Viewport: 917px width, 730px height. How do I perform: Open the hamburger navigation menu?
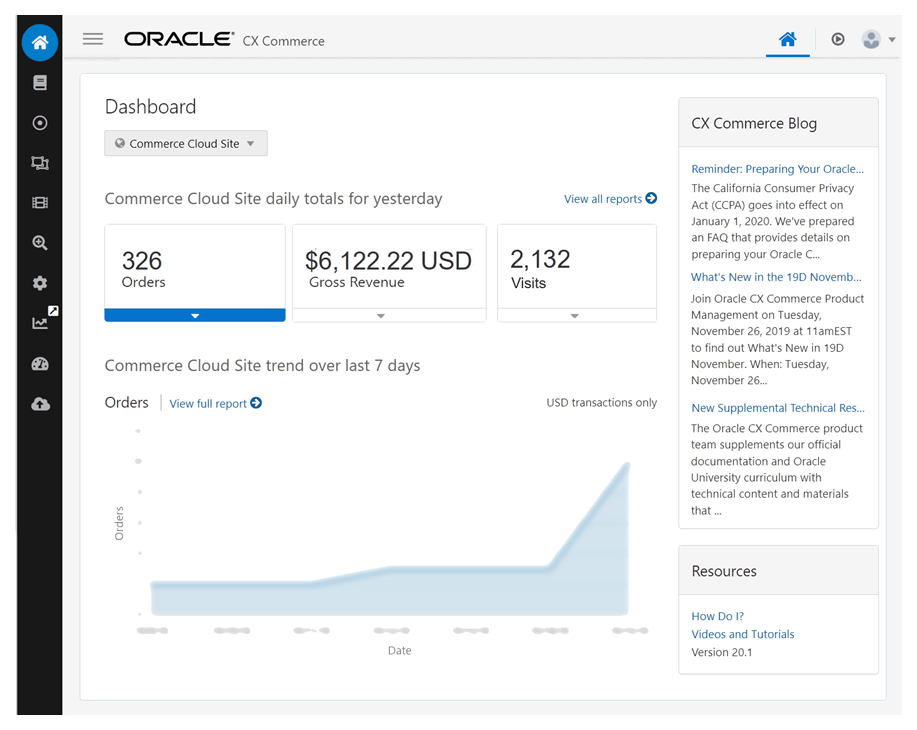[93, 39]
